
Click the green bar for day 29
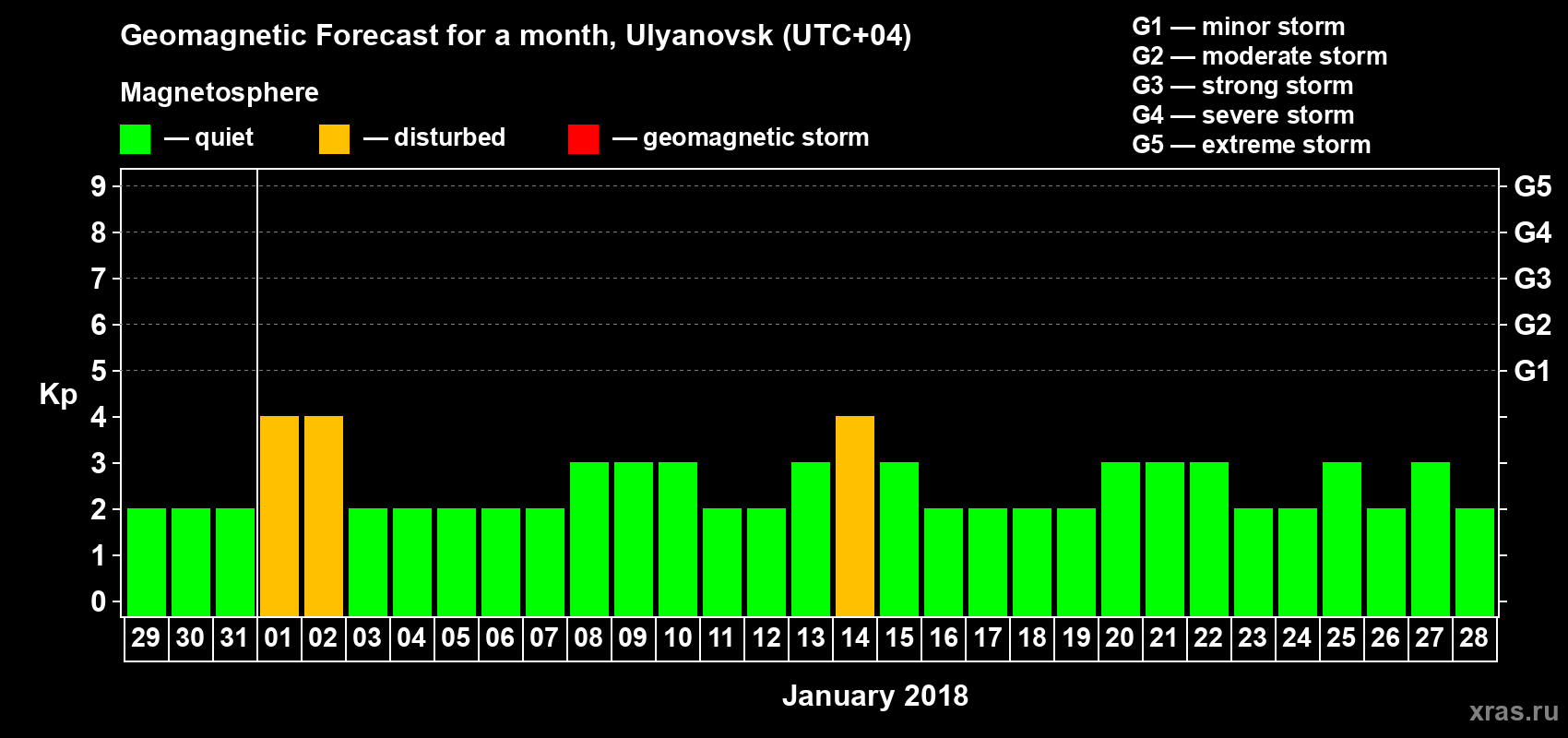[x=147, y=562]
